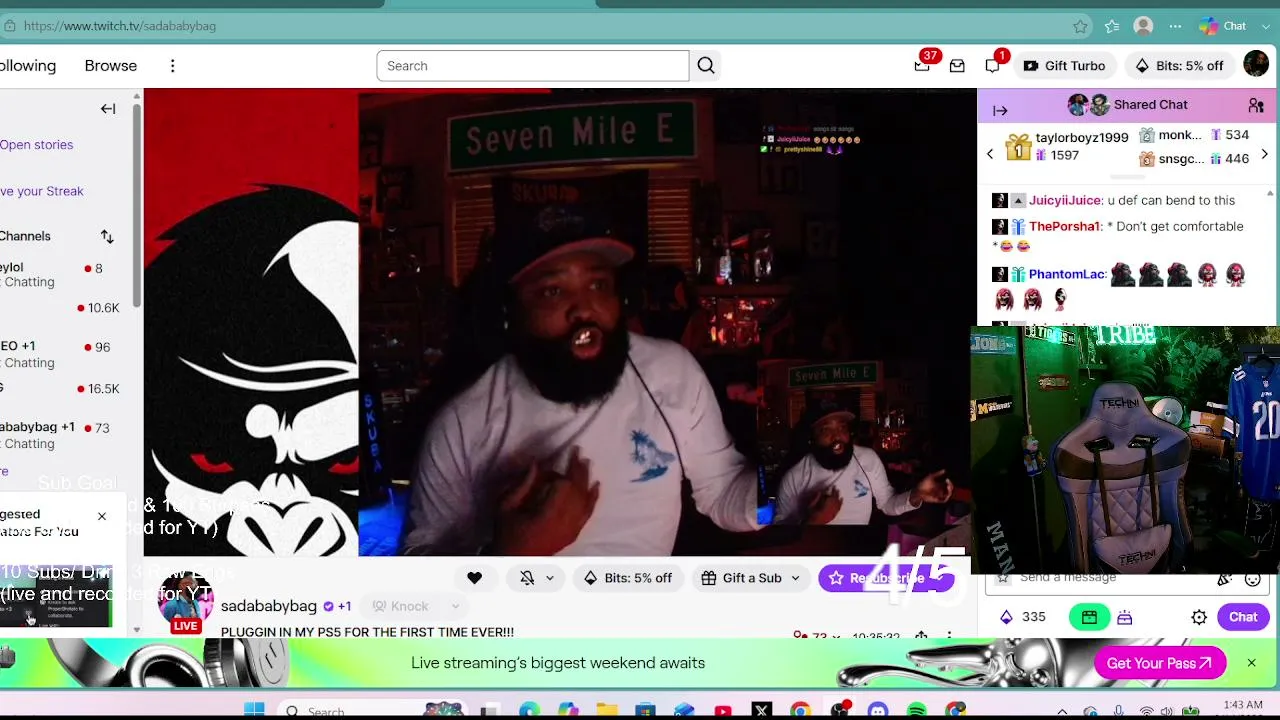
Task: Open the X app on the taskbar
Action: 762,711
